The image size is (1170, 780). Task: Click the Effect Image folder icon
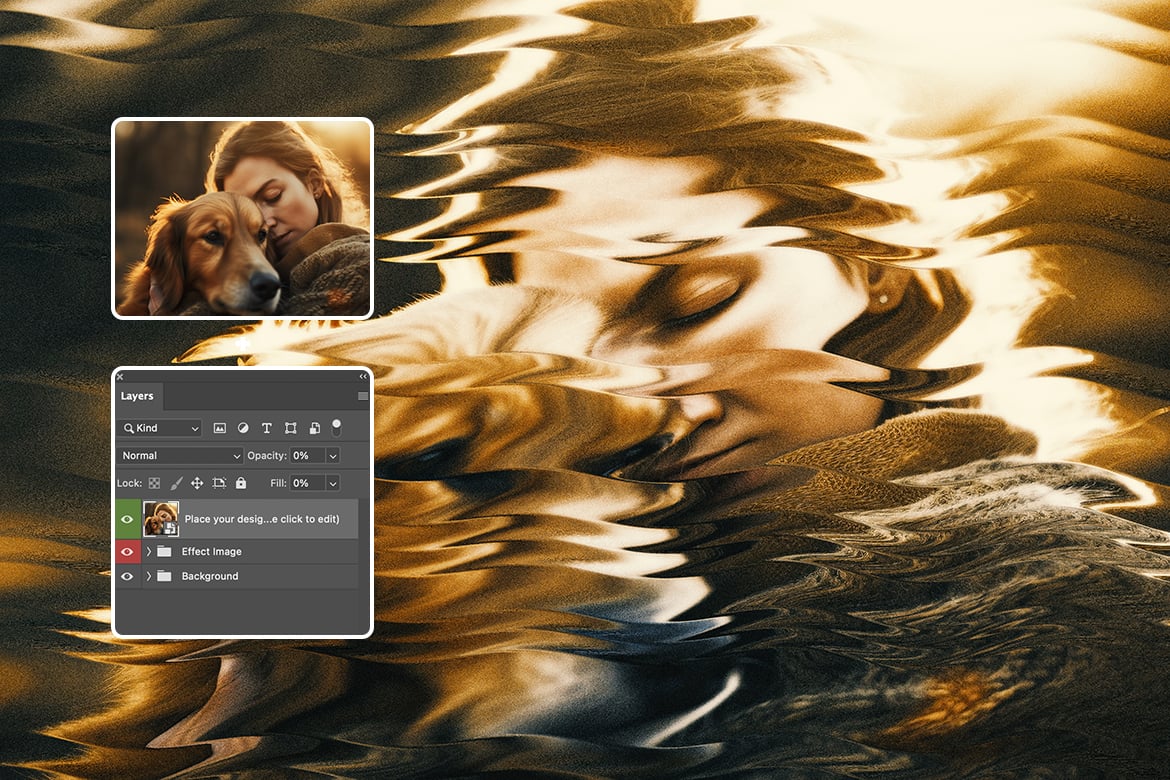click(x=164, y=552)
